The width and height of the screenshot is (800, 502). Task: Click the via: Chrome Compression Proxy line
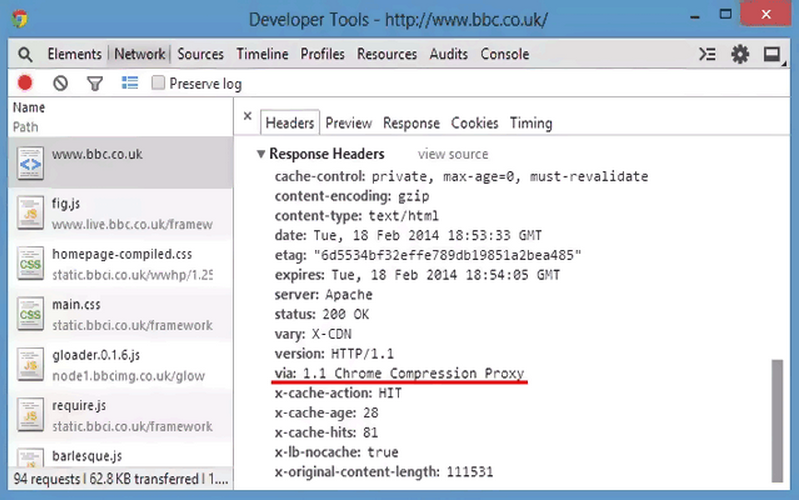click(x=399, y=373)
